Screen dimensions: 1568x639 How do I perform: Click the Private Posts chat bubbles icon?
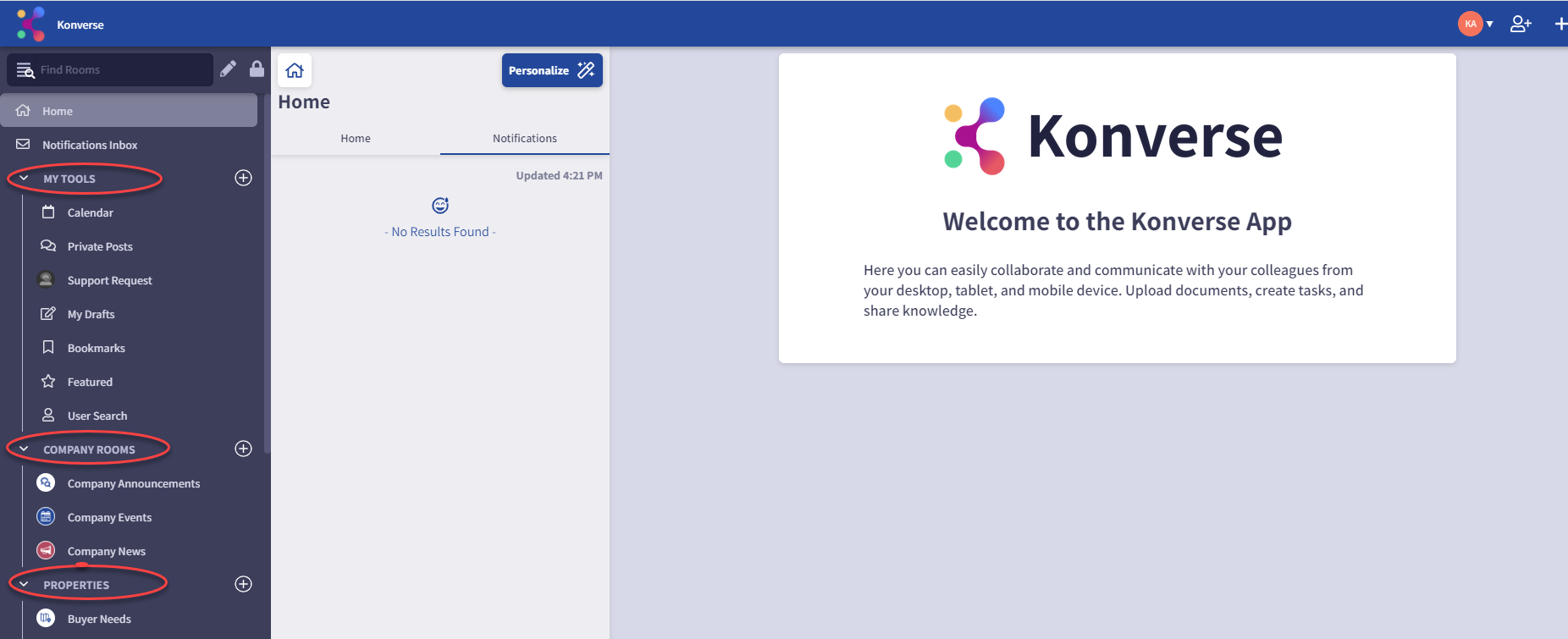(x=48, y=245)
